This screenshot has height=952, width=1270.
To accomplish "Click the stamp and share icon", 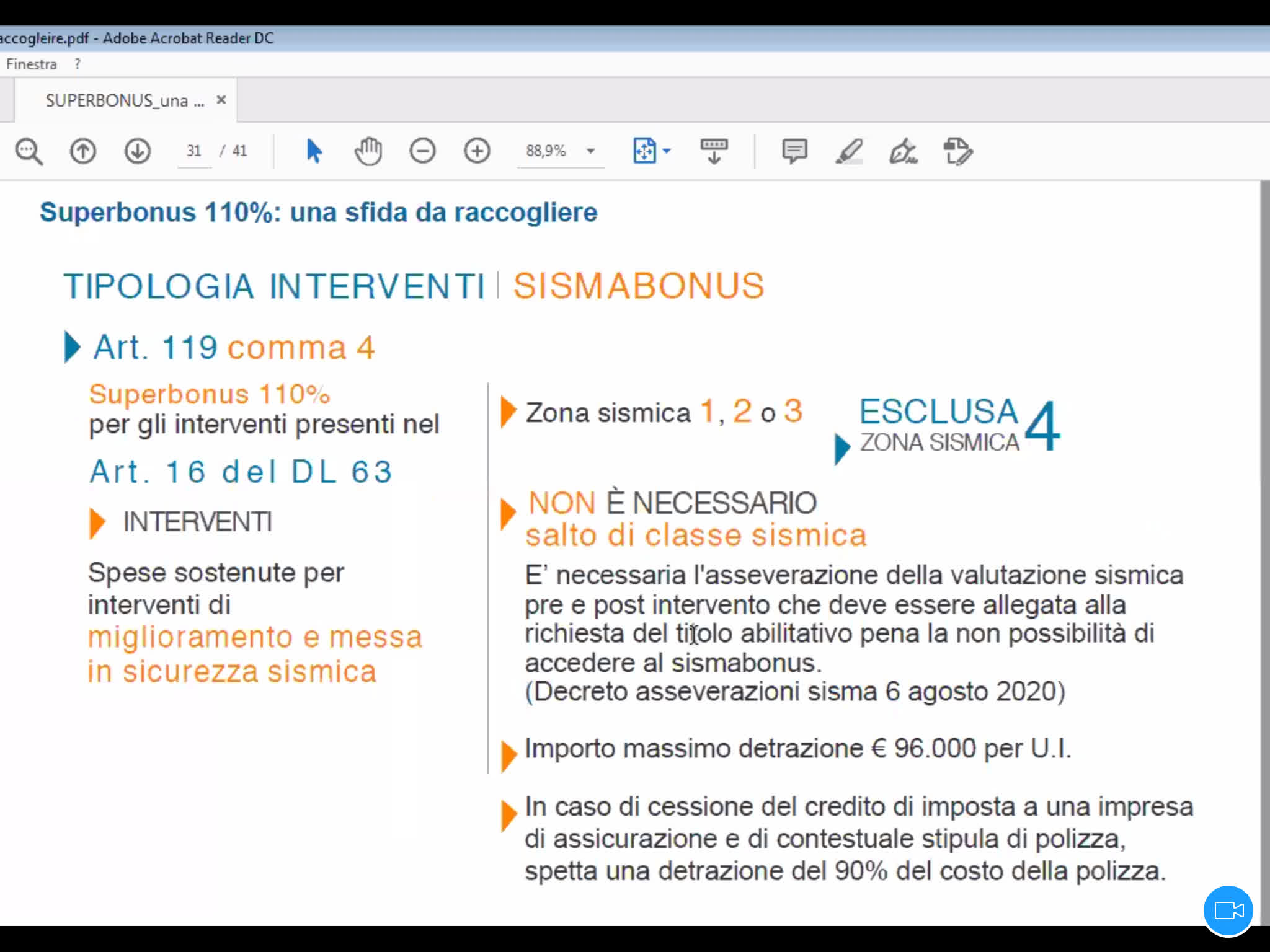I will click(x=958, y=151).
